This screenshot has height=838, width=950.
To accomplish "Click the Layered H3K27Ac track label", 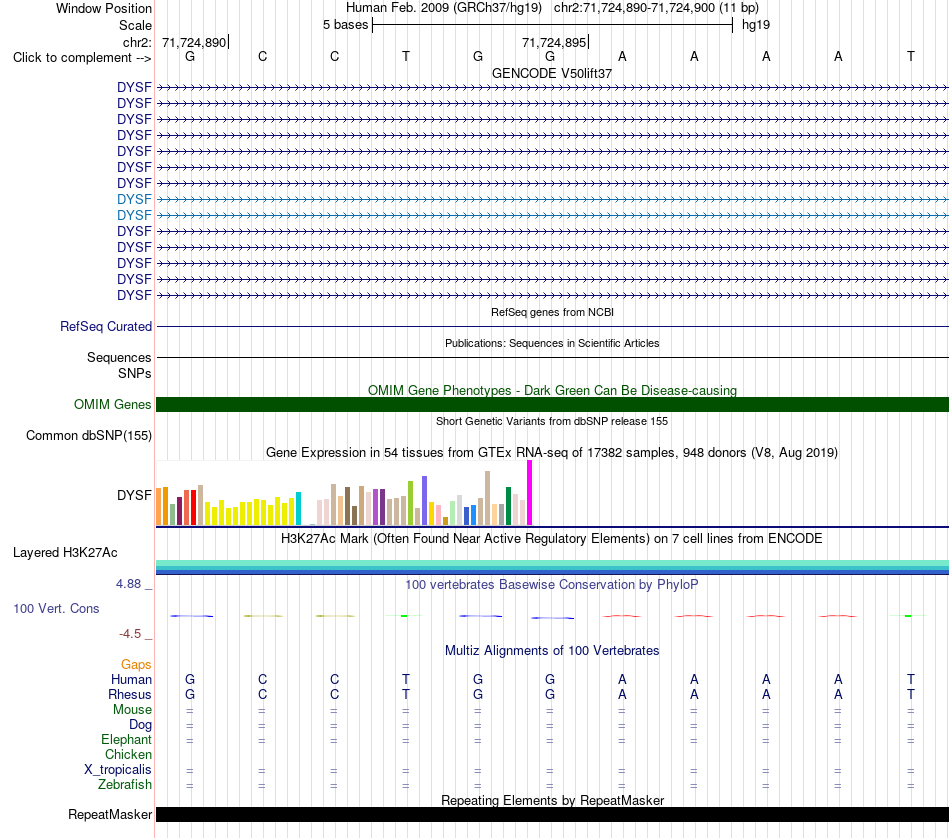I will (65, 553).
